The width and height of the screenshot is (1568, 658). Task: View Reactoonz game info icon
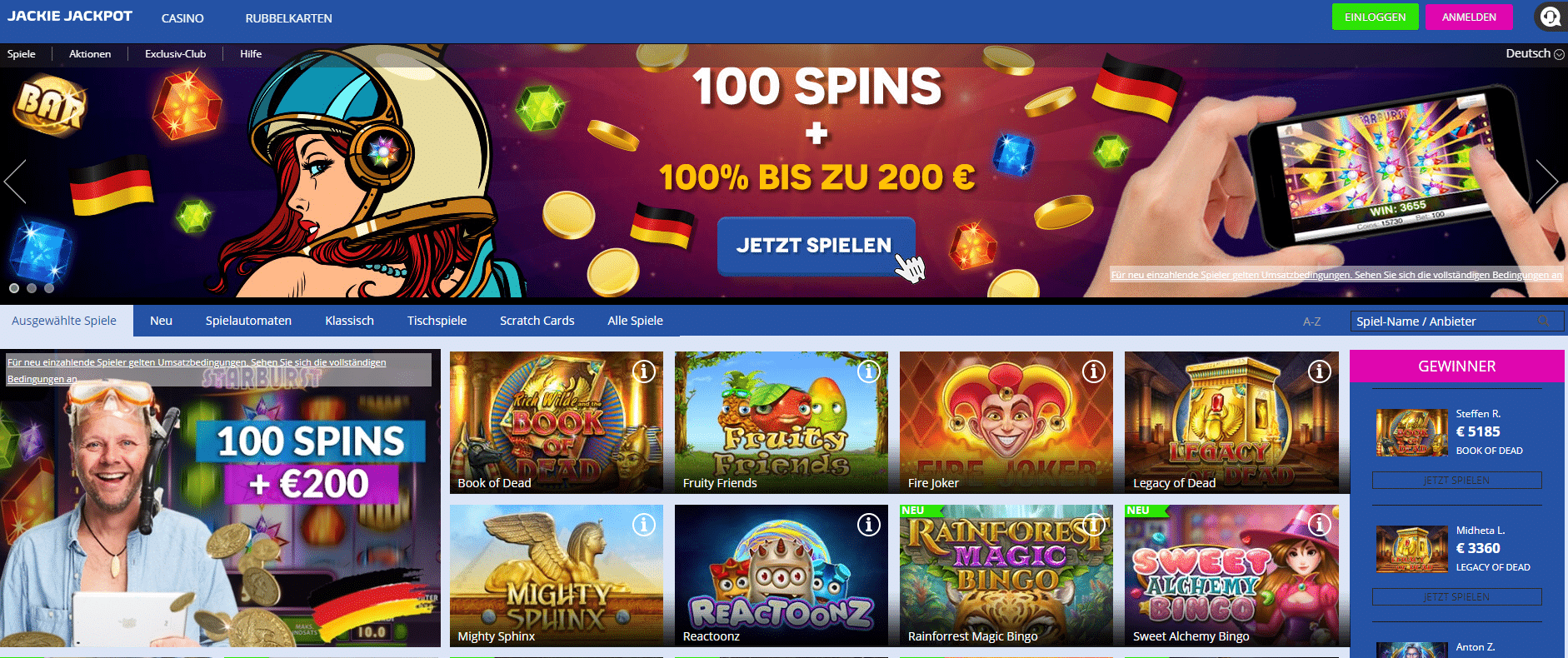(x=869, y=525)
